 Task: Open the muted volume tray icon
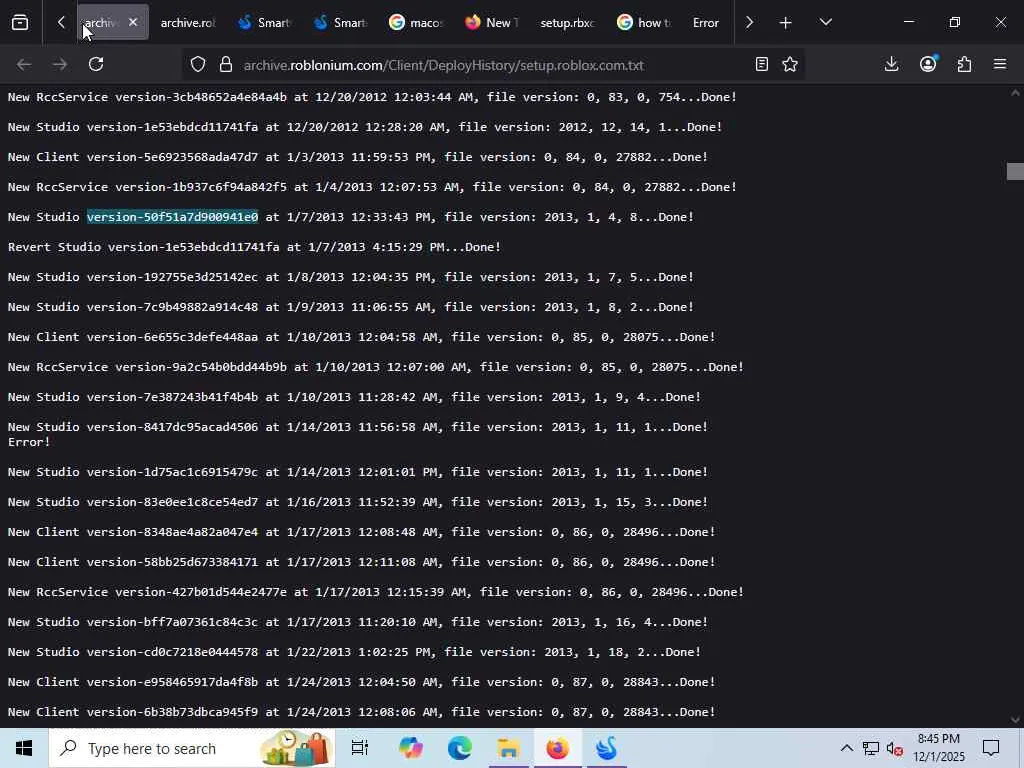tap(895, 748)
